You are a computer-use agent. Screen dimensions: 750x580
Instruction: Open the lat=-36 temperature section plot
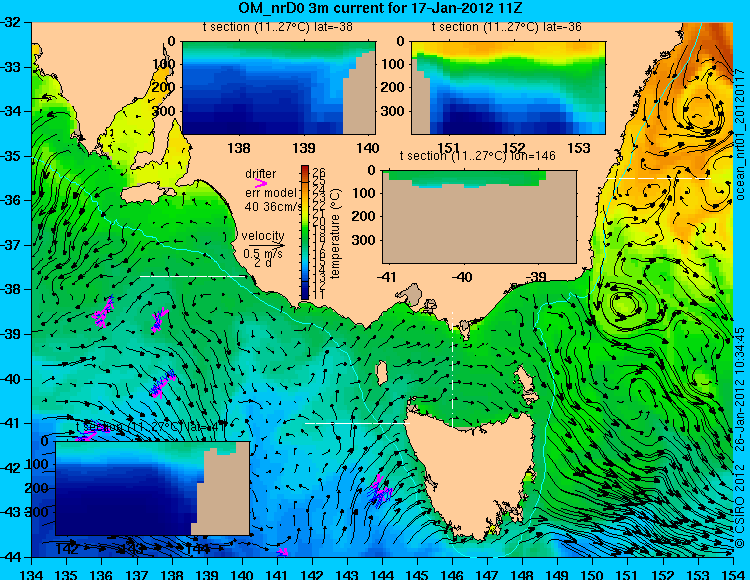tap(508, 88)
